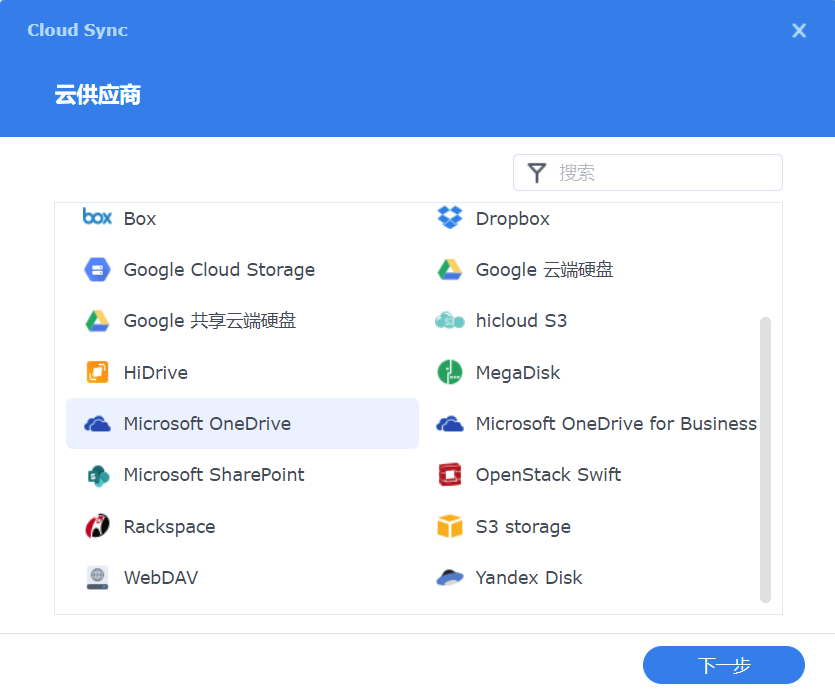Pick OpenStack Swift label
The width and height of the screenshot is (835, 694).
point(548,475)
